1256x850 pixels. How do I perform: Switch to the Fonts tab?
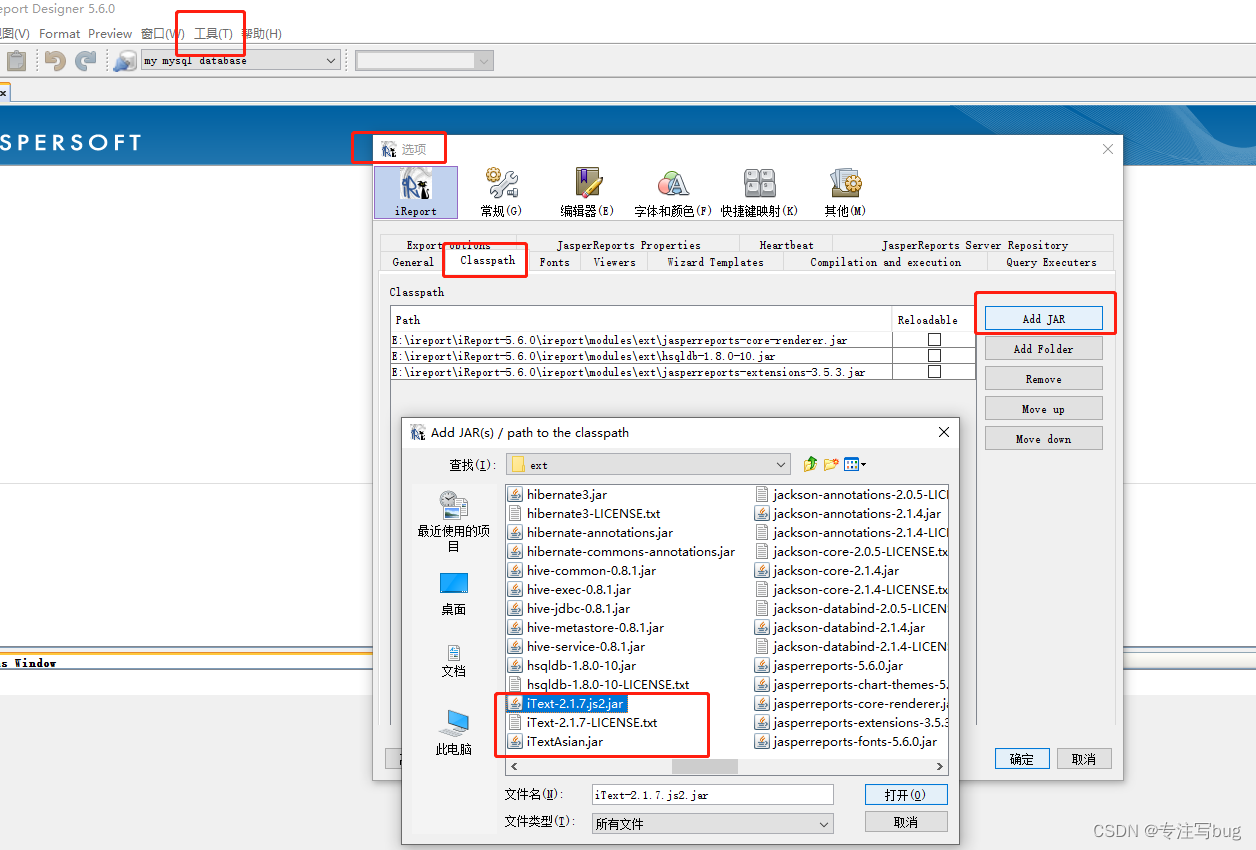click(x=554, y=261)
